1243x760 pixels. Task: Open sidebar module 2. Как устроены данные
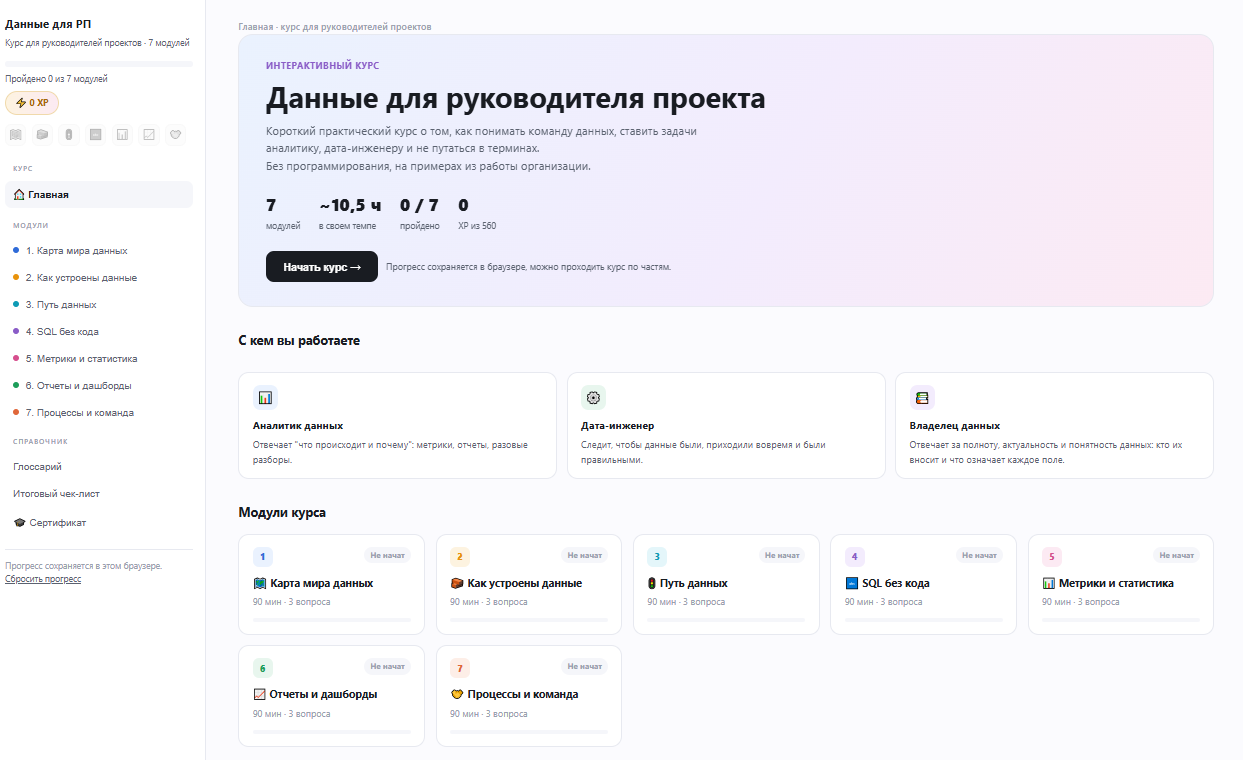tap(99, 277)
